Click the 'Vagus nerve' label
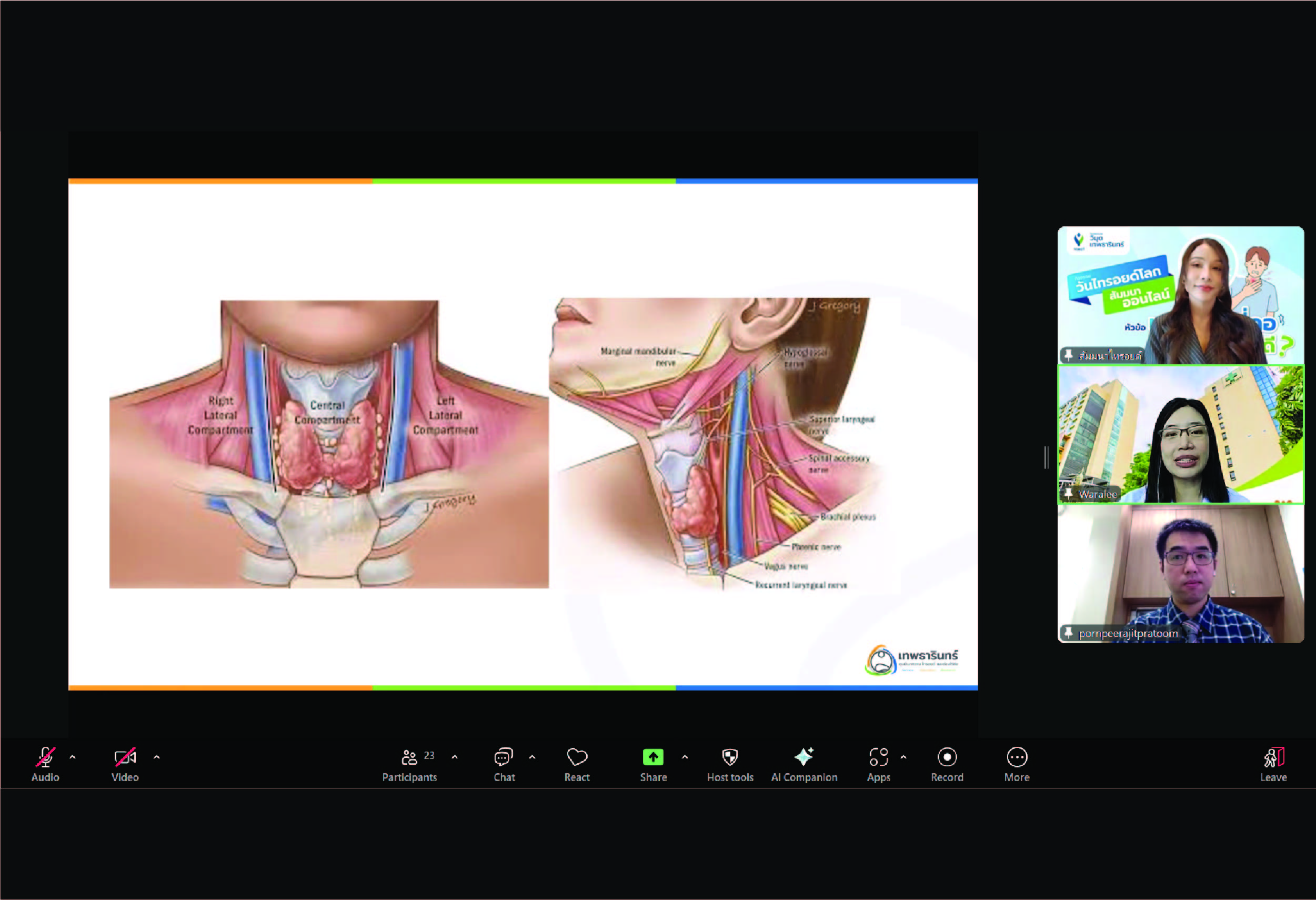Viewport: 1316px width, 900px height. pos(786,566)
